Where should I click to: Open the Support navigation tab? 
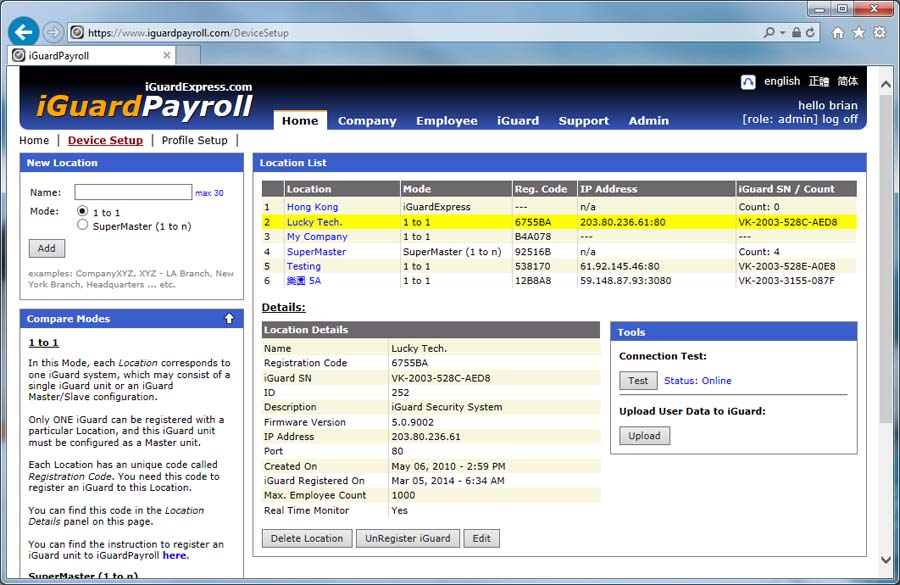[583, 121]
